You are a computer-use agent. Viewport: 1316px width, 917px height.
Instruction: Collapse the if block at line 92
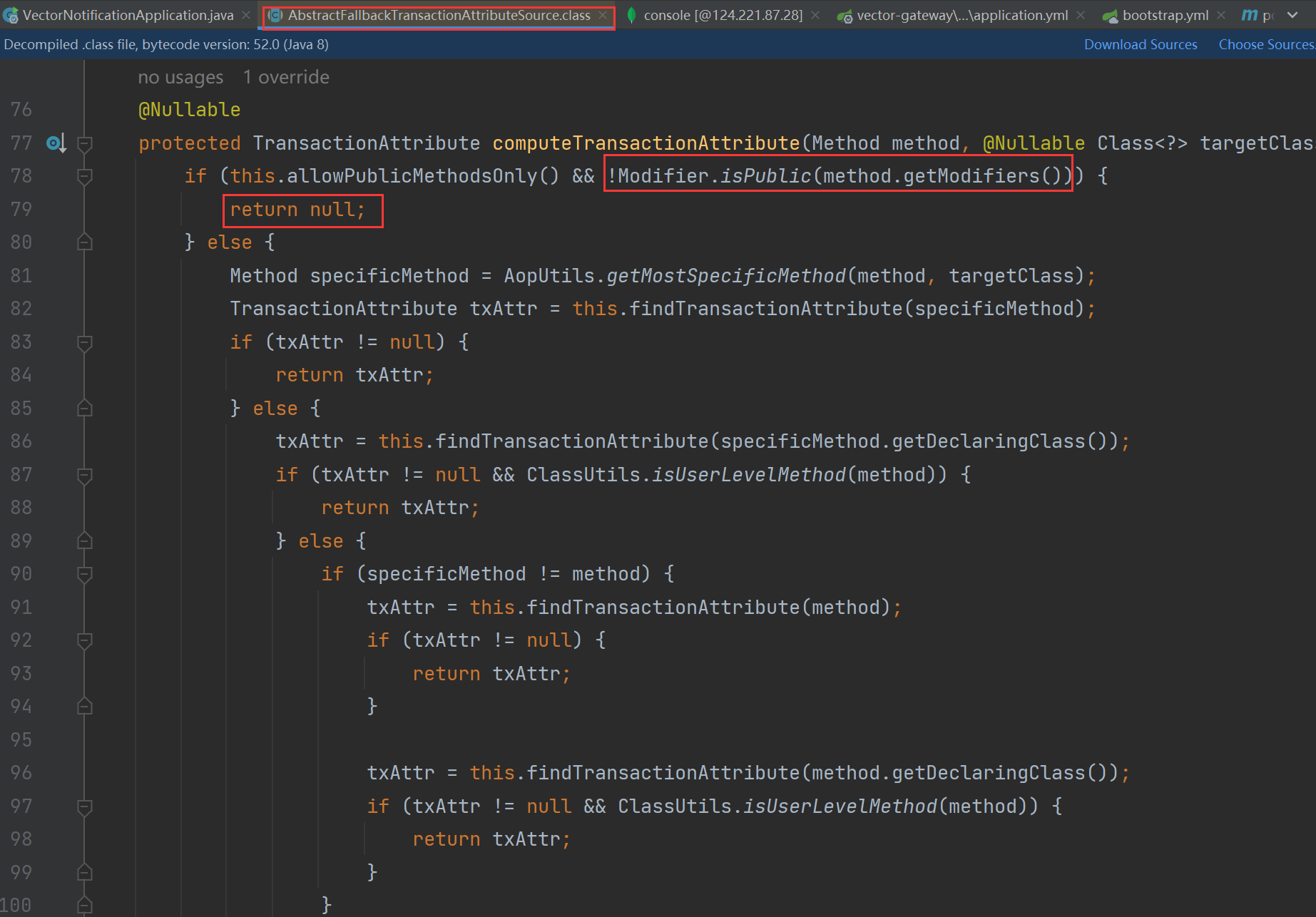(x=84, y=640)
